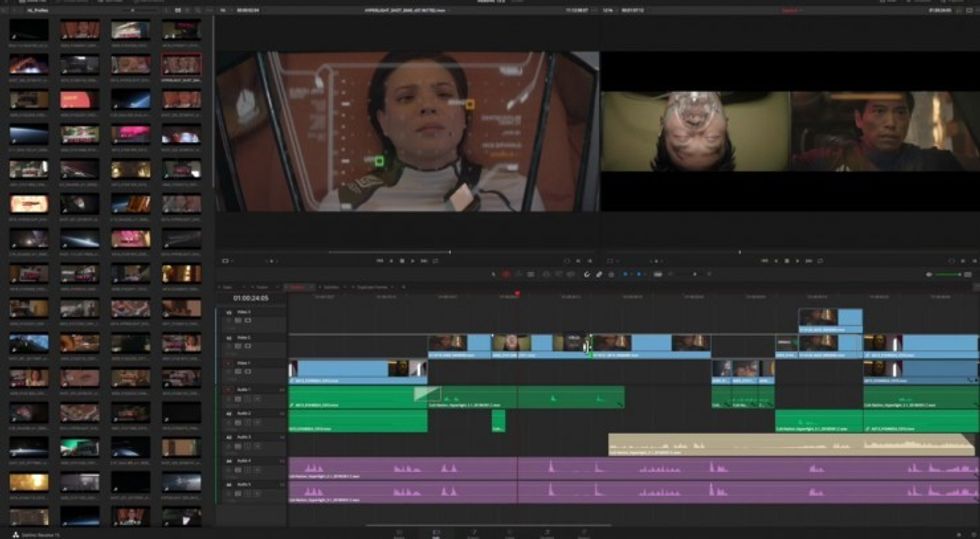Switch media pool to thumbnail view
The image size is (980, 539).
tap(178, 11)
